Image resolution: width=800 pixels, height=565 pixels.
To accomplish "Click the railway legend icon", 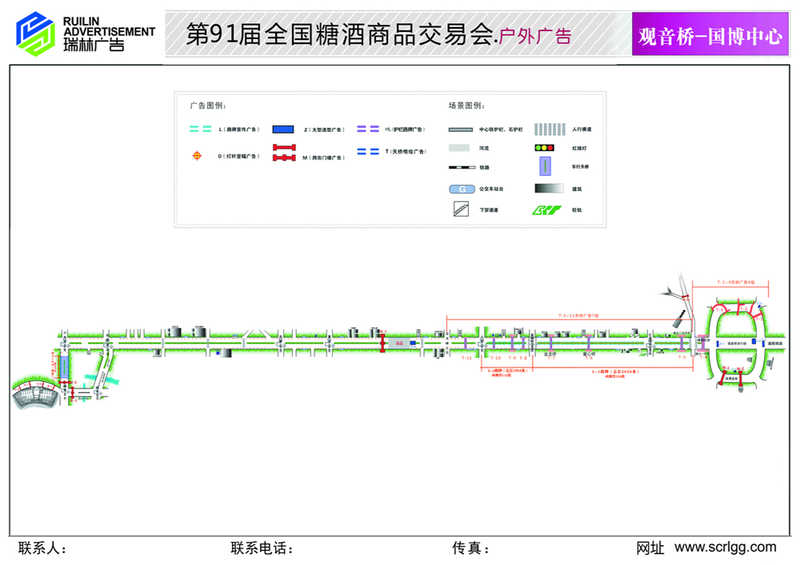I will (461, 167).
